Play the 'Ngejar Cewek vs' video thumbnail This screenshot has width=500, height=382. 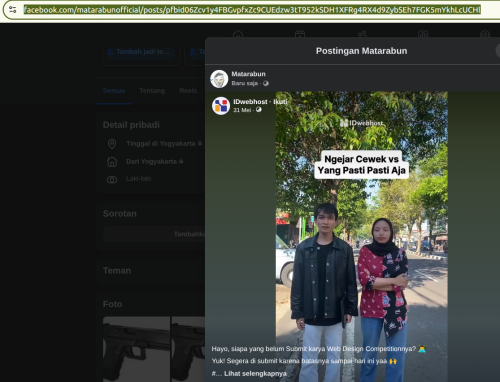click(x=362, y=237)
